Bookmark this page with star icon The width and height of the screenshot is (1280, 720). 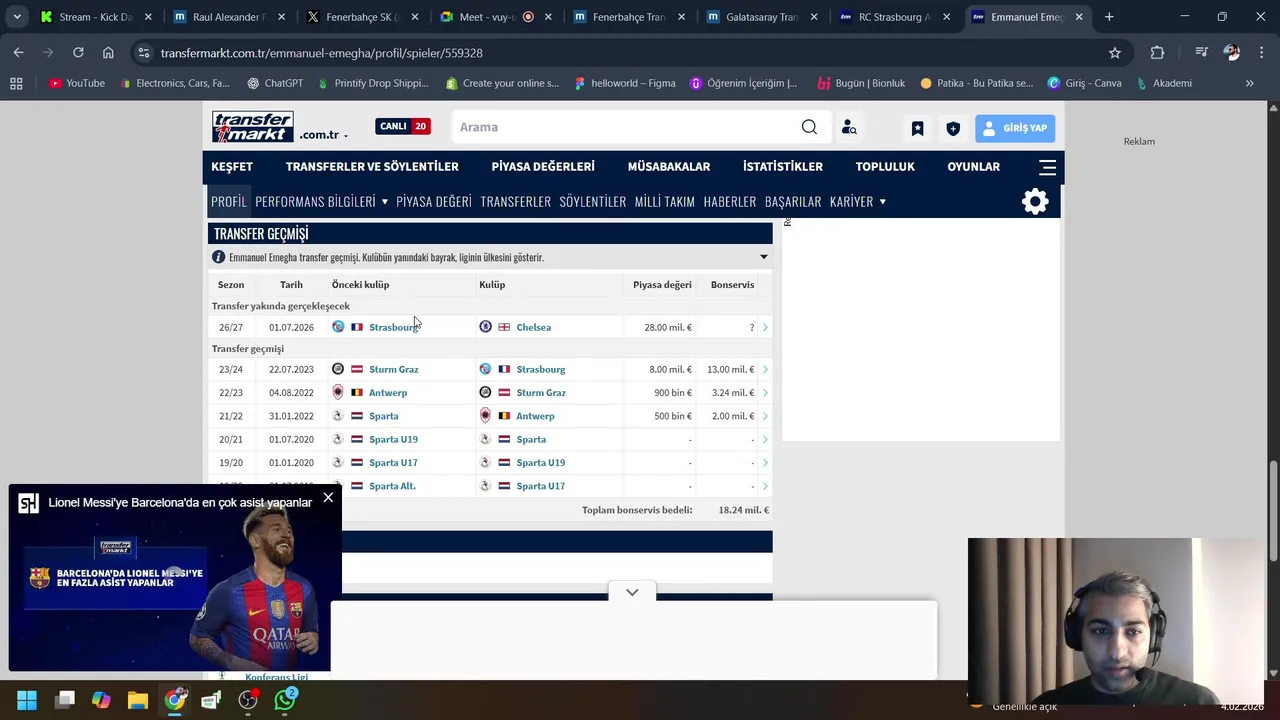pos(1115,52)
